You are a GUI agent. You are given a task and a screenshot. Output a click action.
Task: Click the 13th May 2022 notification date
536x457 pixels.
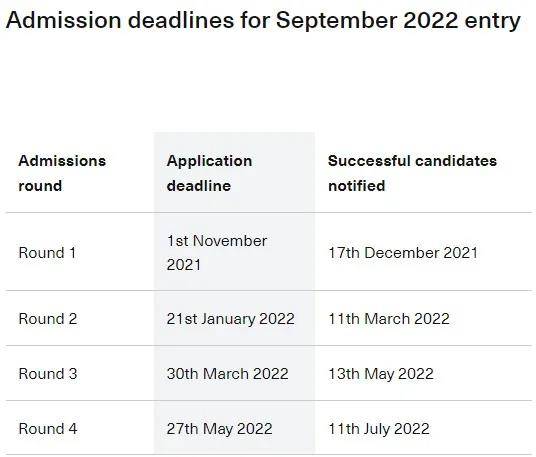(381, 374)
